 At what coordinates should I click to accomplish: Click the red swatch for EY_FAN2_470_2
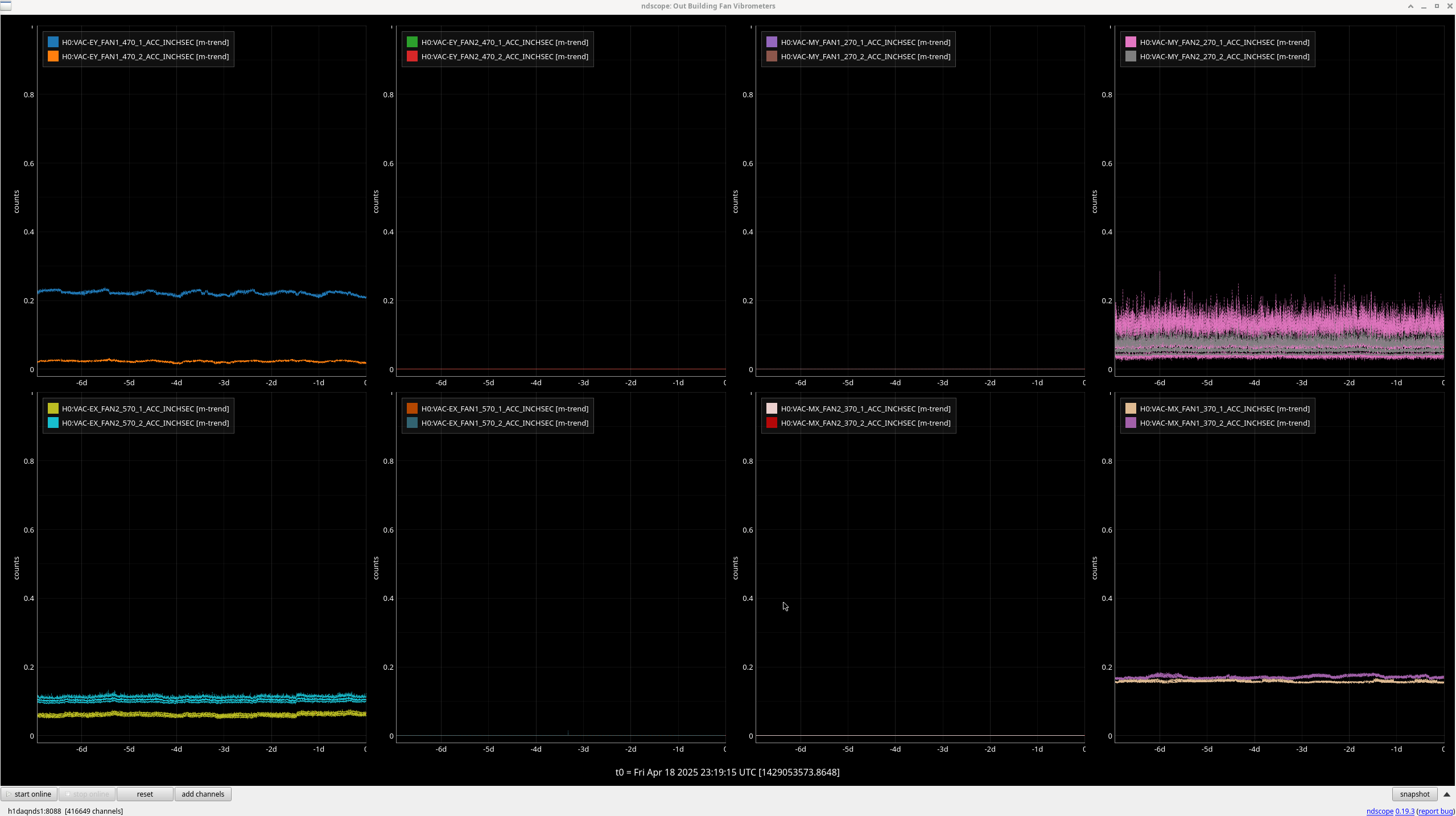[413, 56]
